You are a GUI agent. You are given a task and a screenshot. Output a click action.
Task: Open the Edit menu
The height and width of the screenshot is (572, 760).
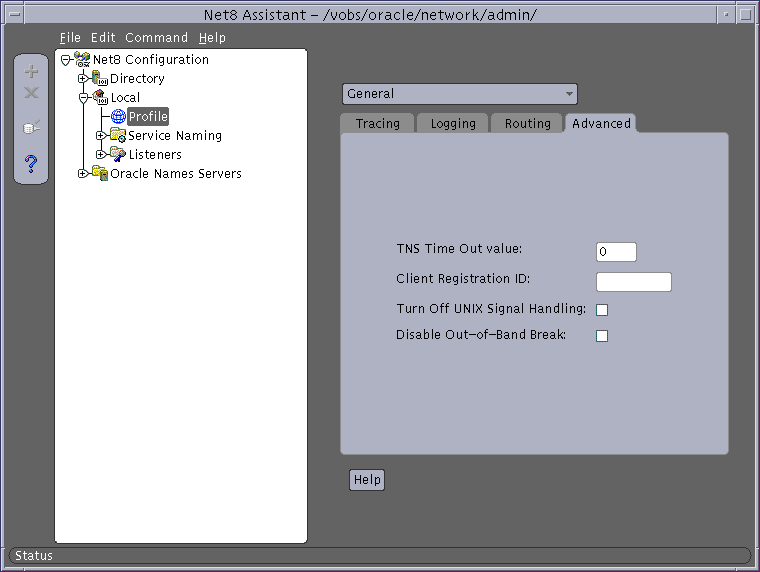(103, 38)
